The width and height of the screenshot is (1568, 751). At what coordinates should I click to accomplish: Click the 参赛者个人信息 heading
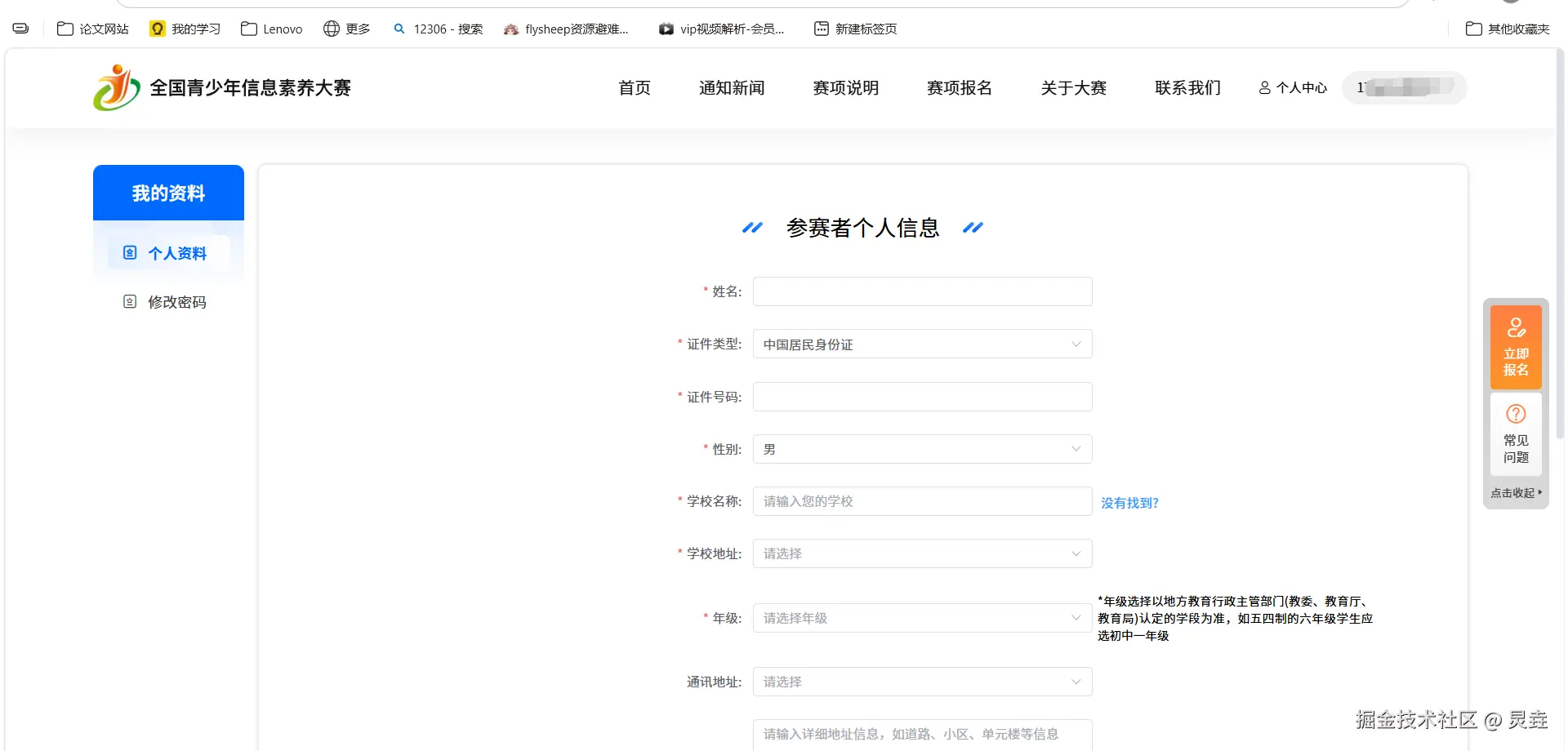[x=862, y=228]
